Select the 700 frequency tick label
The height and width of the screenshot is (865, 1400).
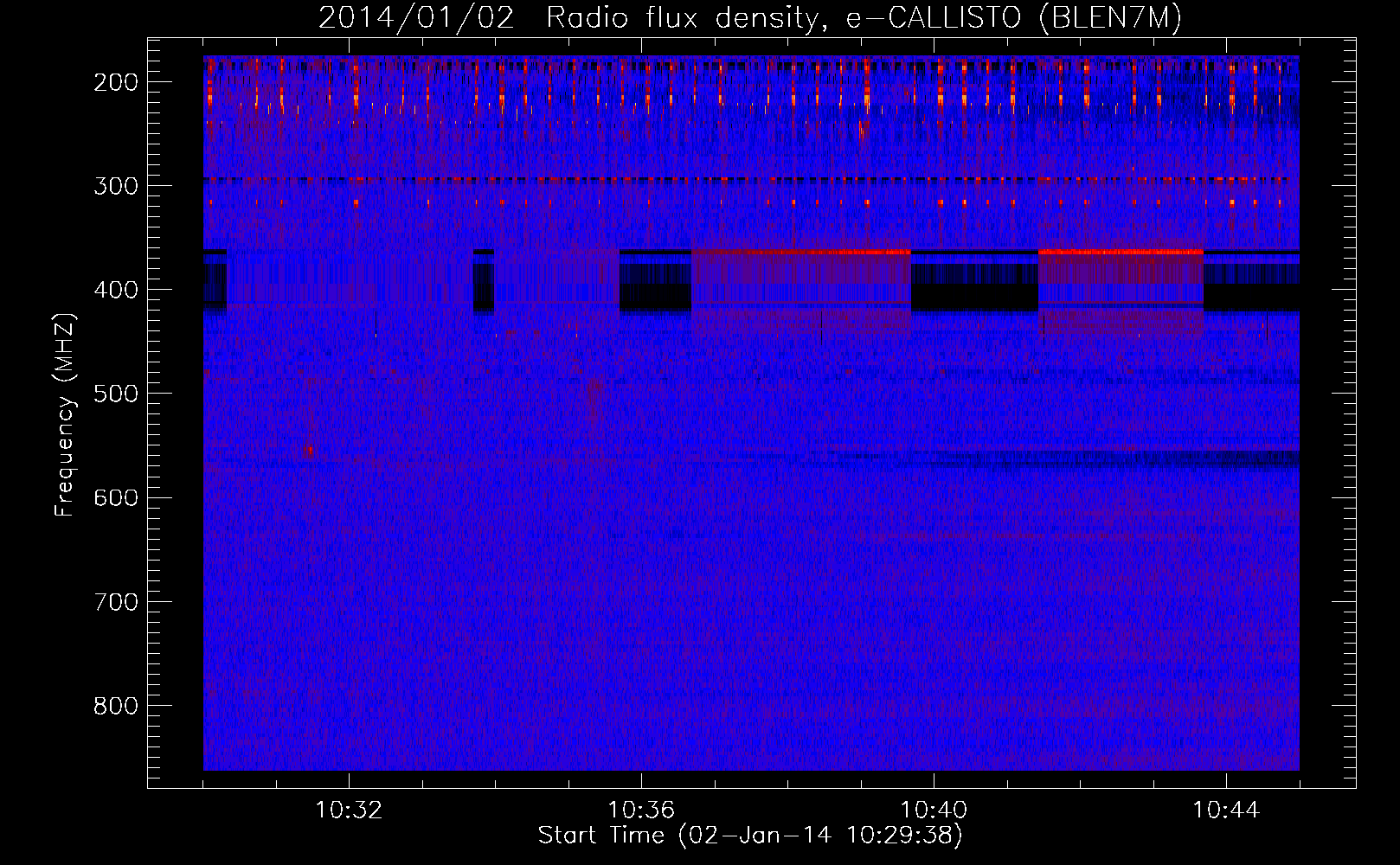tap(116, 601)
